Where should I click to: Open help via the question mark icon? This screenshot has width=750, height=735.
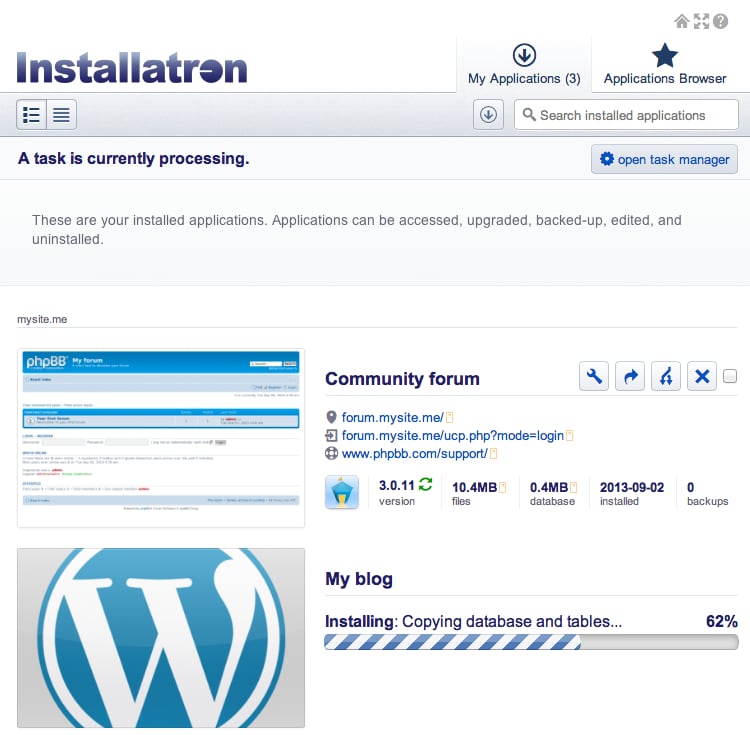(x=720, y=22)
